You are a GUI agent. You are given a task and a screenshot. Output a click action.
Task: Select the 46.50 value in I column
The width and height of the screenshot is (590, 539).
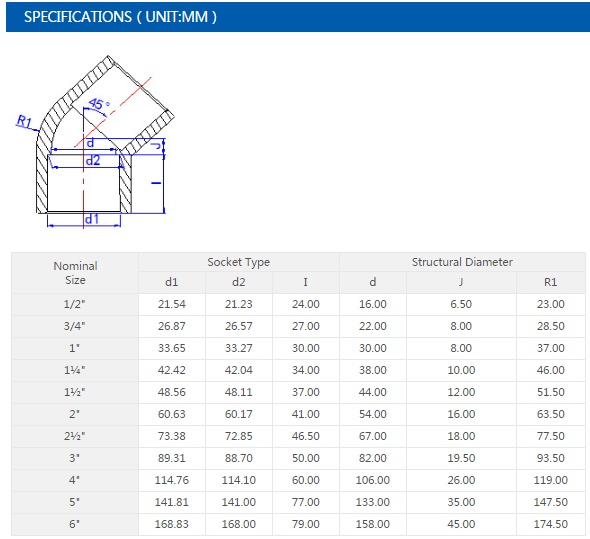[306, 436]
